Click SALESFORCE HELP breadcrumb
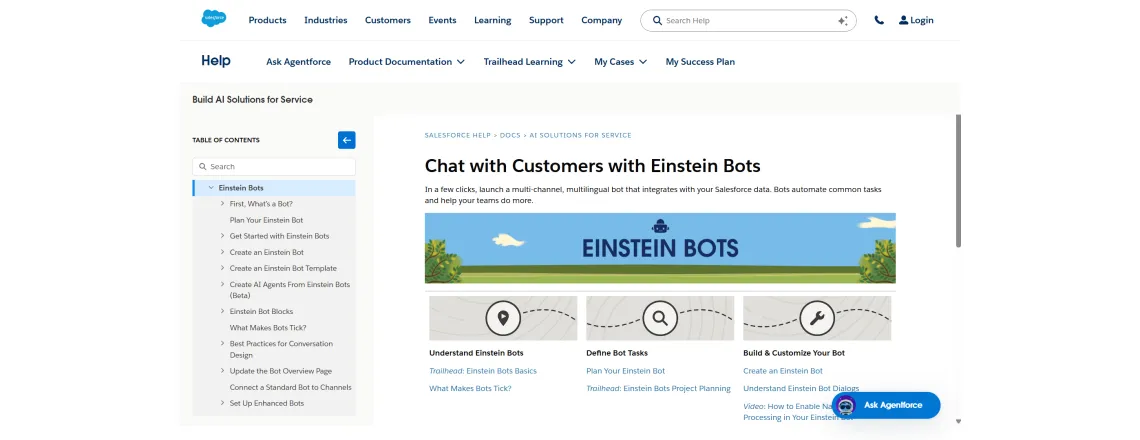This screenshot has width=1140, height=440. (457, 135)
